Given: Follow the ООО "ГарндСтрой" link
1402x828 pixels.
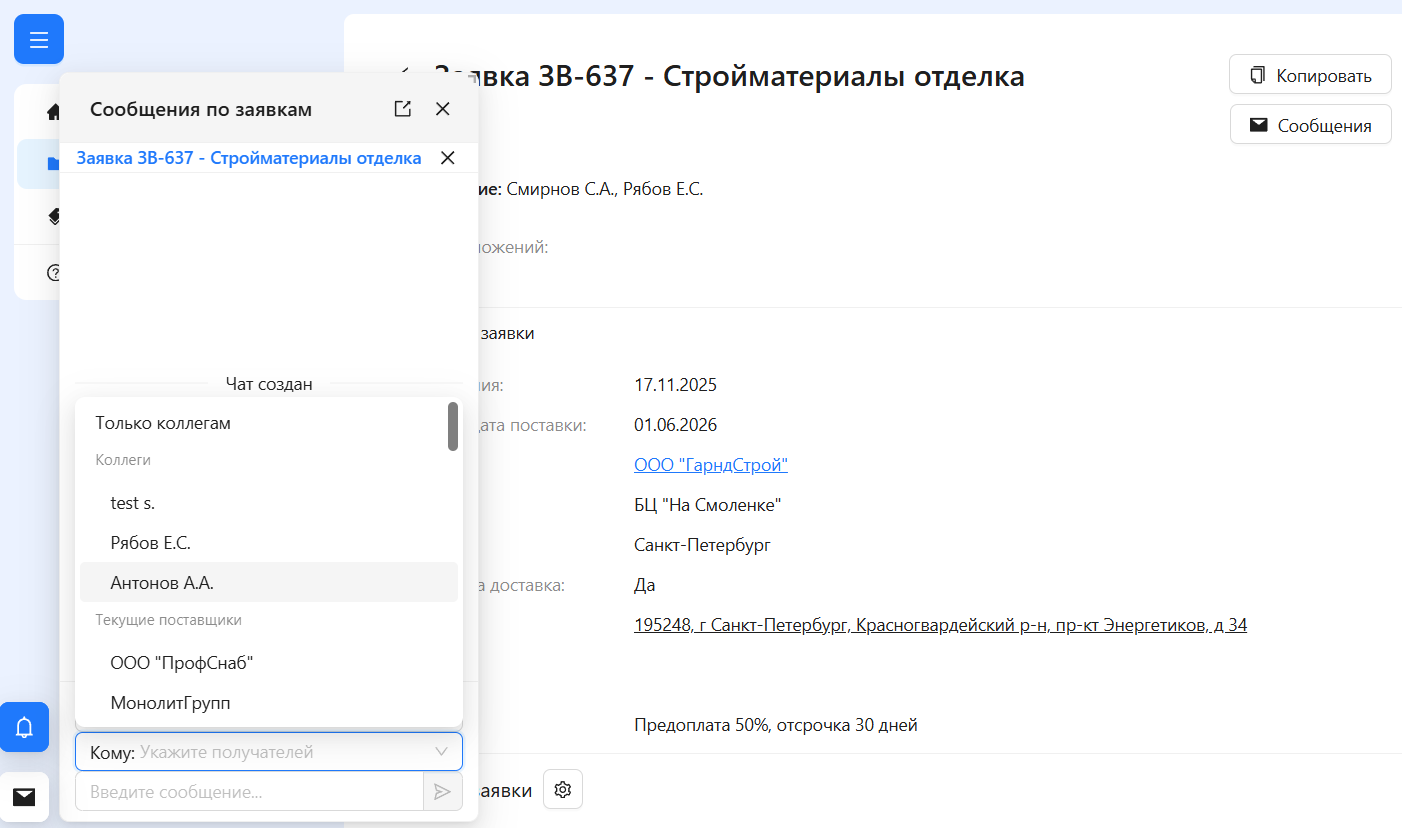Looking at the screenshot, I should point(710,464).
